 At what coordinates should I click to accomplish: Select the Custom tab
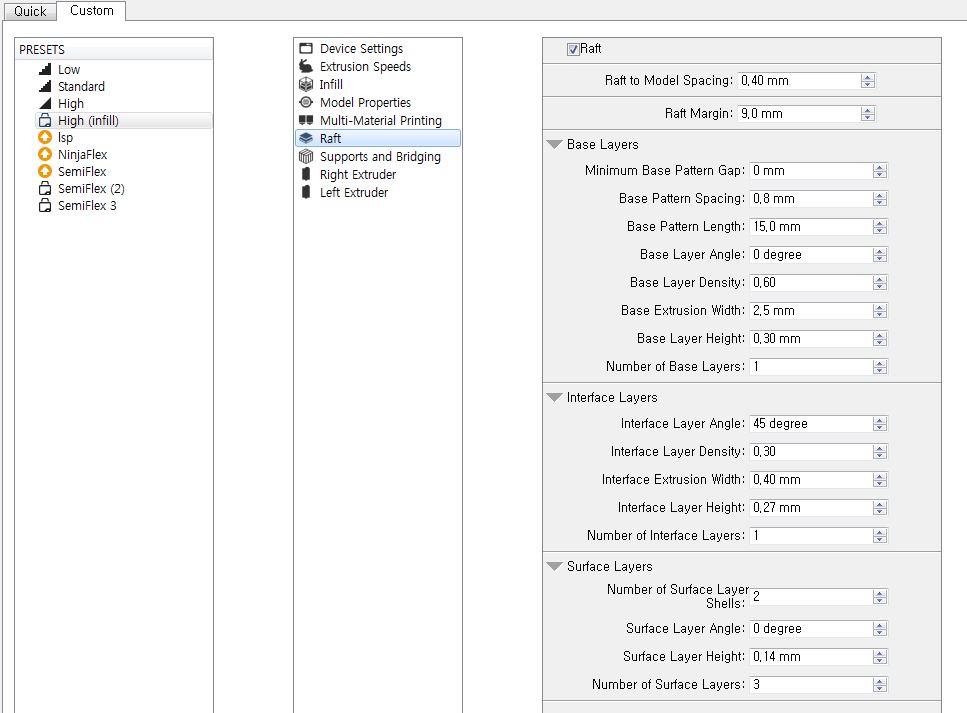91,10
